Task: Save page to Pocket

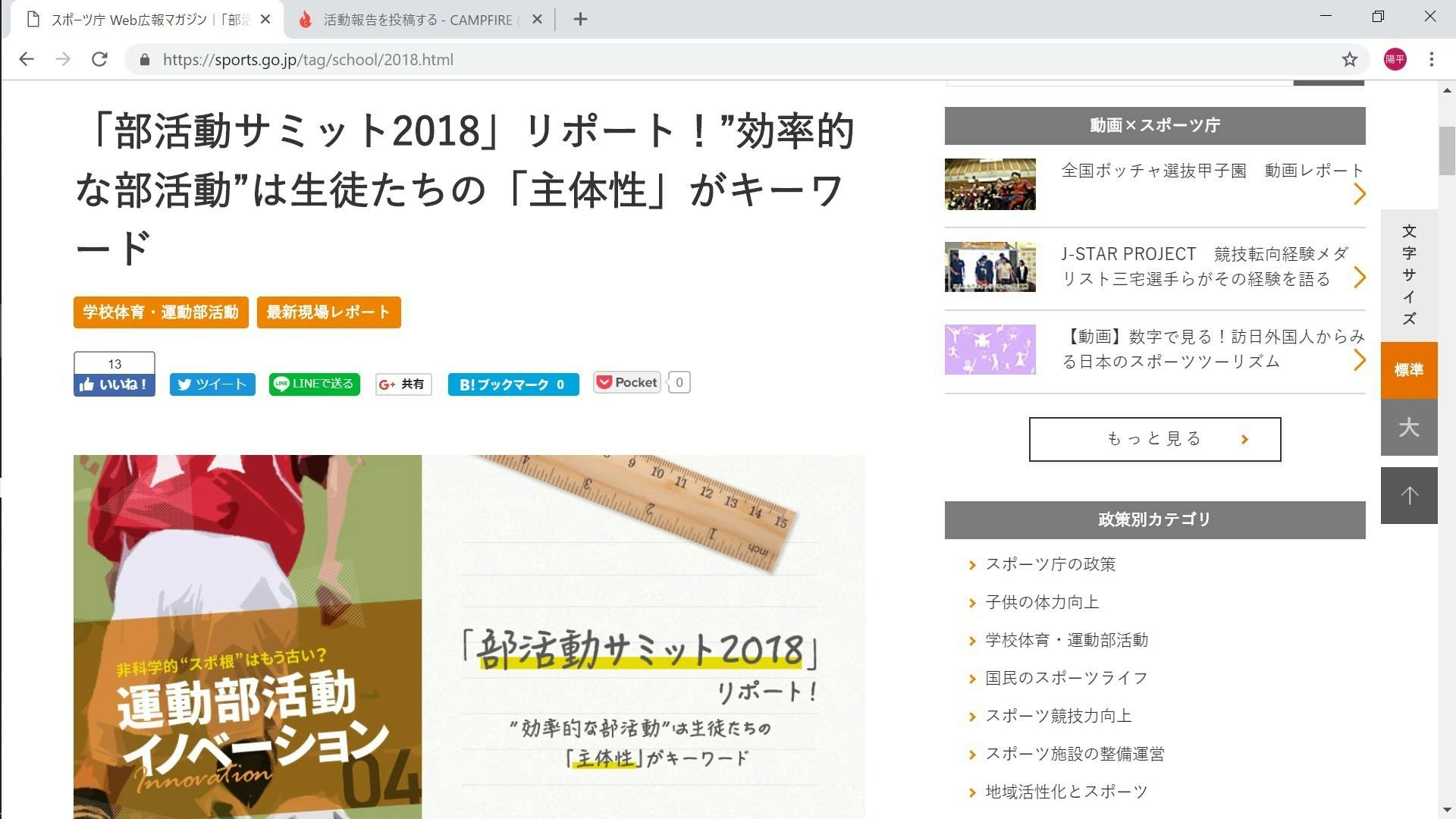Action: 627,382
